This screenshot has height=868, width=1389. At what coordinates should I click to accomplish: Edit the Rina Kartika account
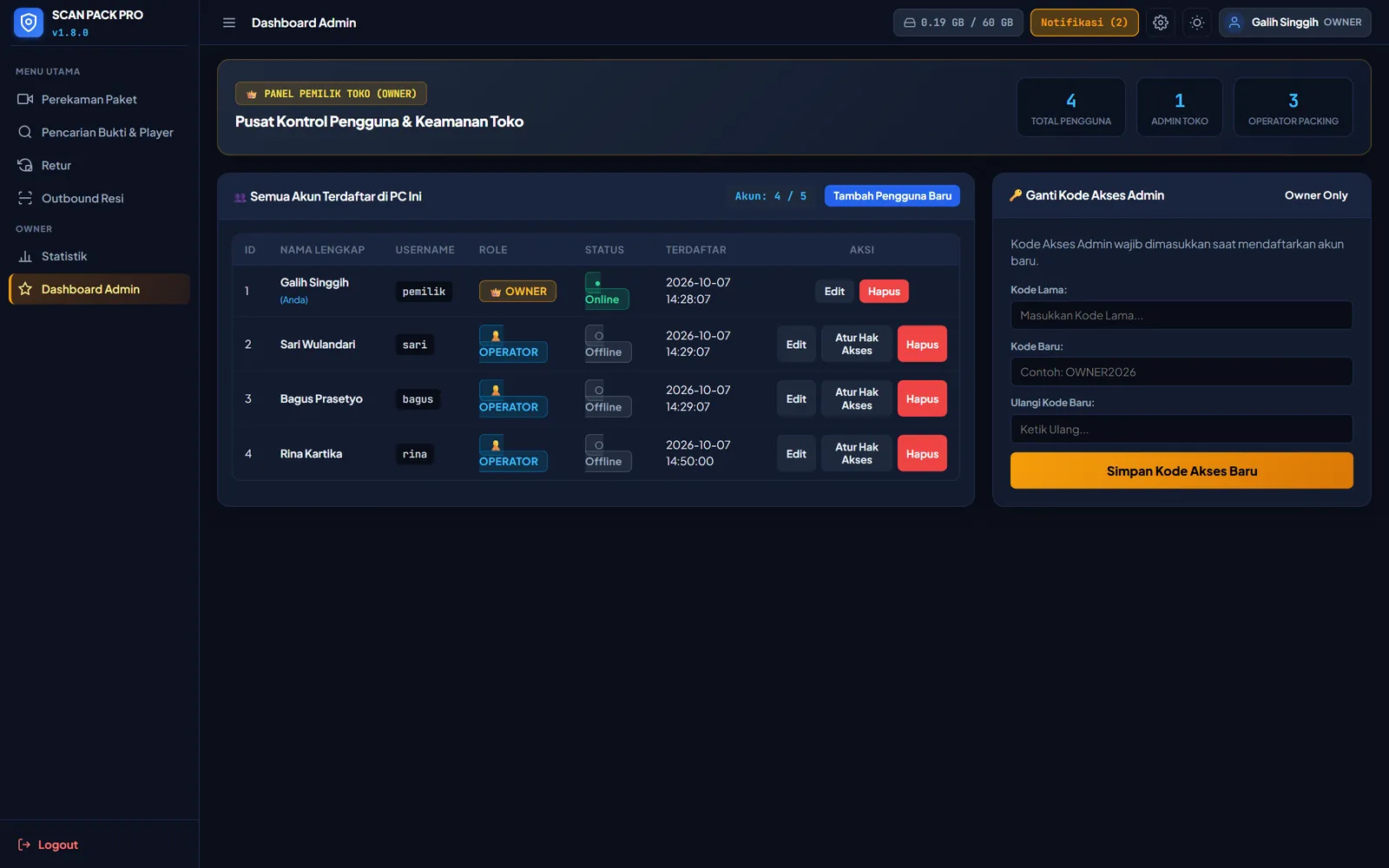(x=796, y=454)
